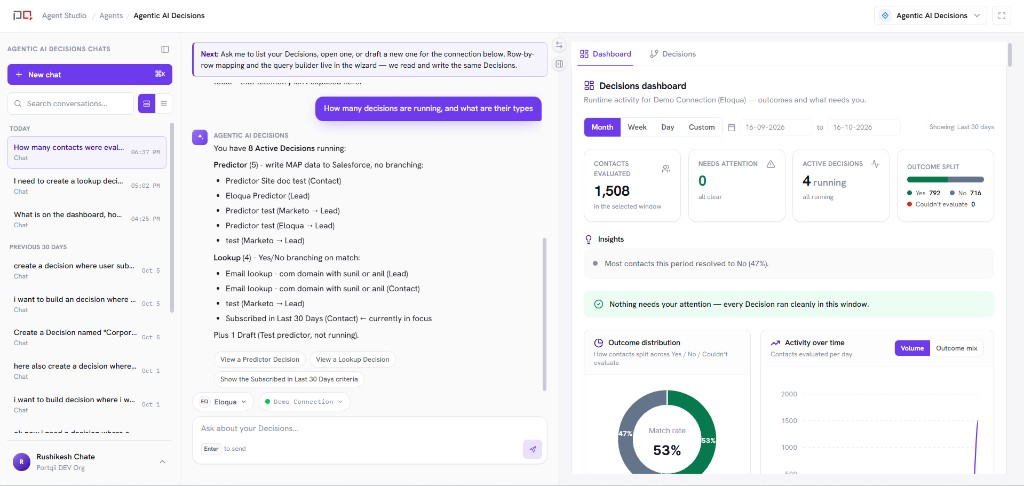This screenshot has width=1024, height=486.
Task: Open the Agentic AI Decisions agent dropdown
Action: pyautogui.click(x=930, y=16)
